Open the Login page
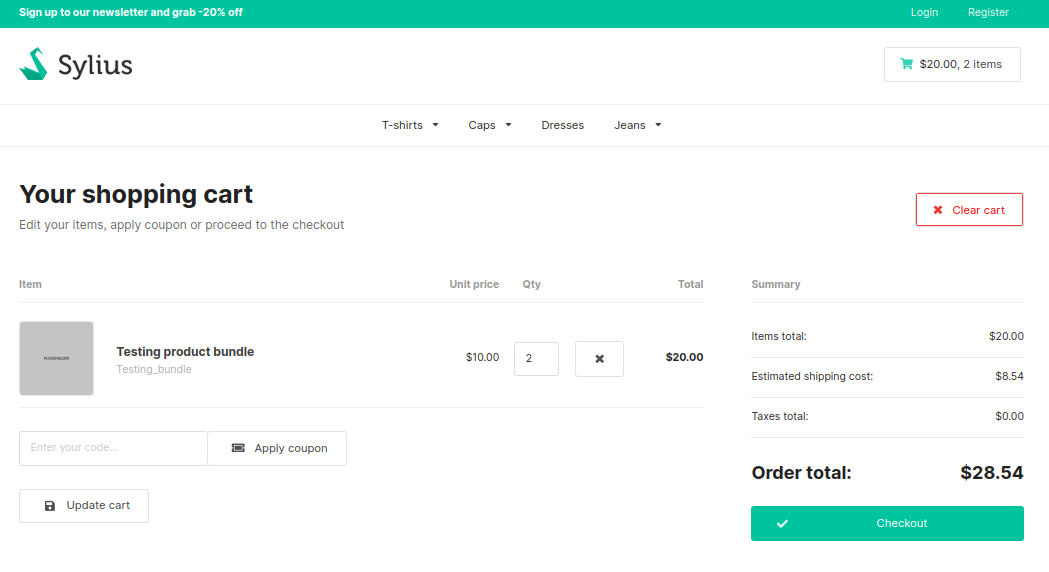 pos(924,12)
